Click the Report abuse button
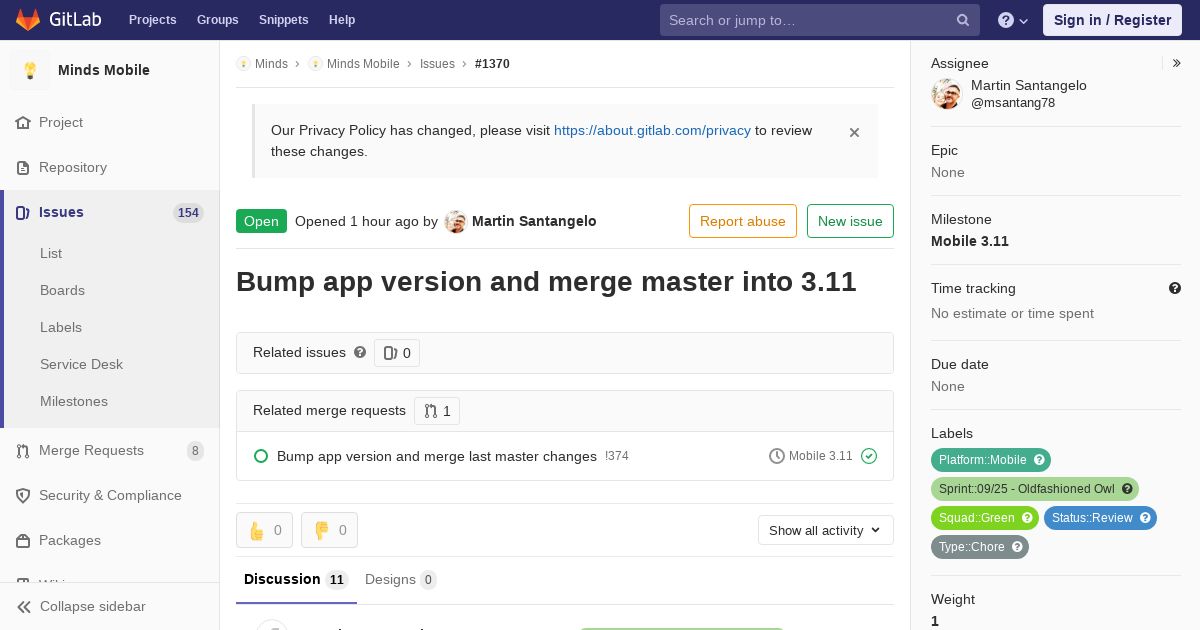 click(x=743, y=221)
